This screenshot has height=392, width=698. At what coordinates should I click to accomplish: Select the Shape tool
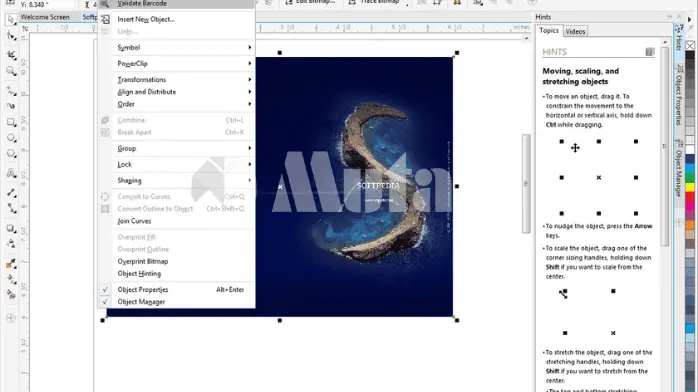coord(11,36)
